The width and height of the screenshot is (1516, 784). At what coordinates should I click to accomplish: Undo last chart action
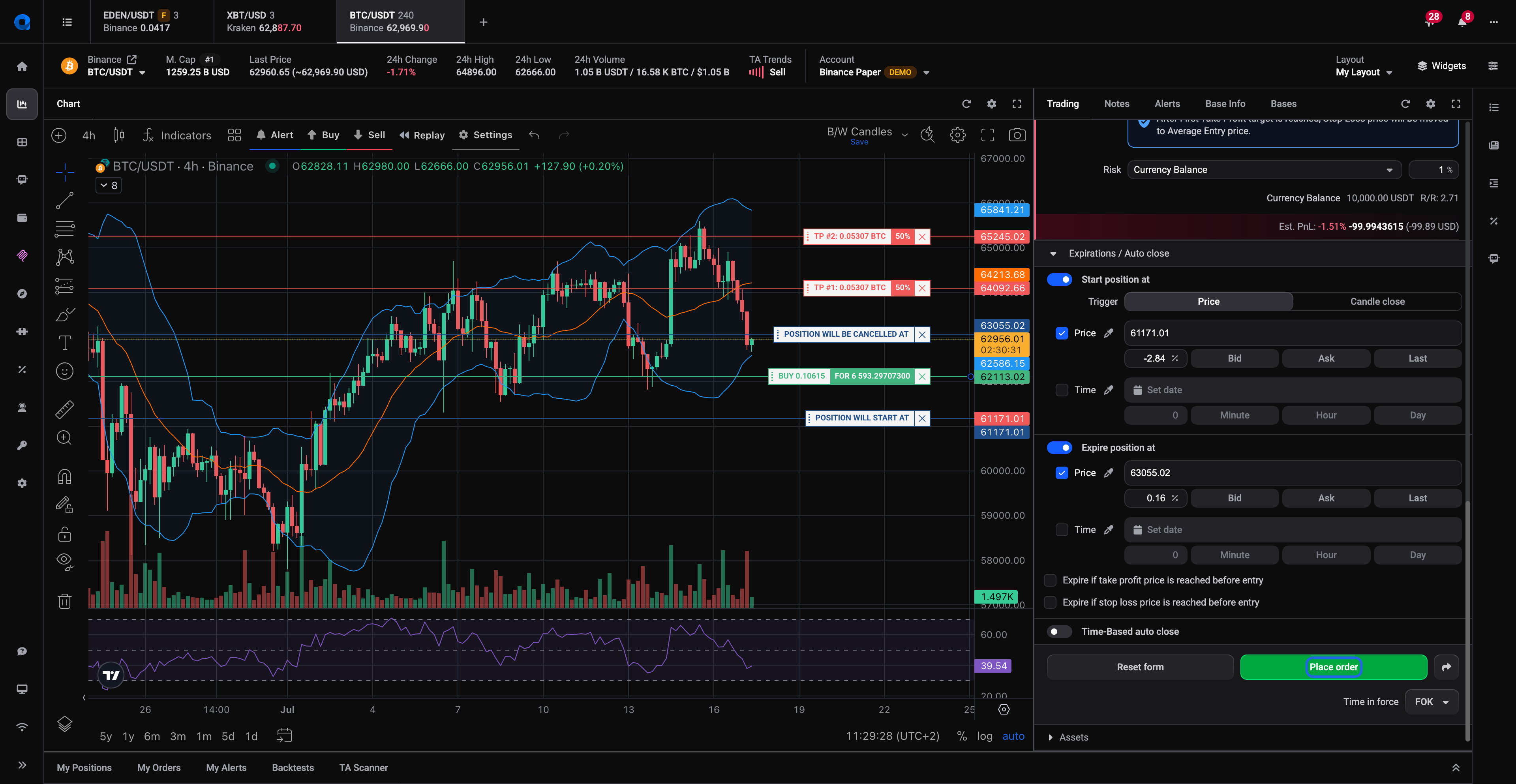click(534, 135)
